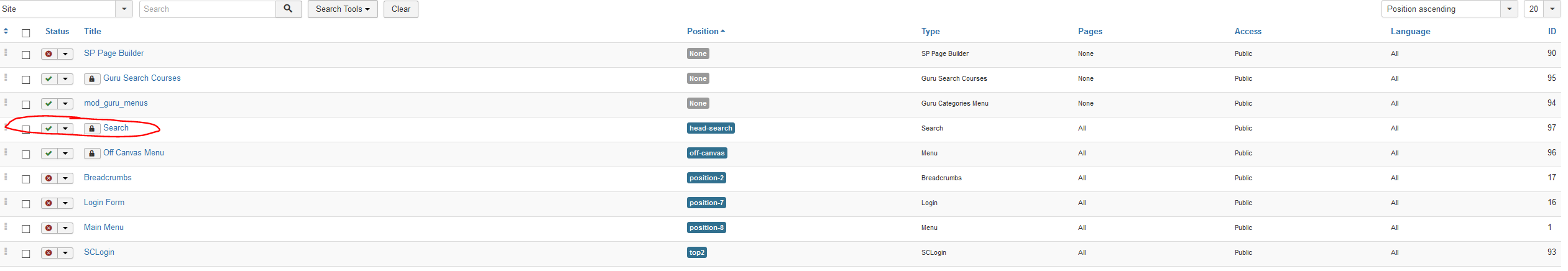Focus the Search text field
This screenshot has width=1568, height=271.
coord(207,9)
